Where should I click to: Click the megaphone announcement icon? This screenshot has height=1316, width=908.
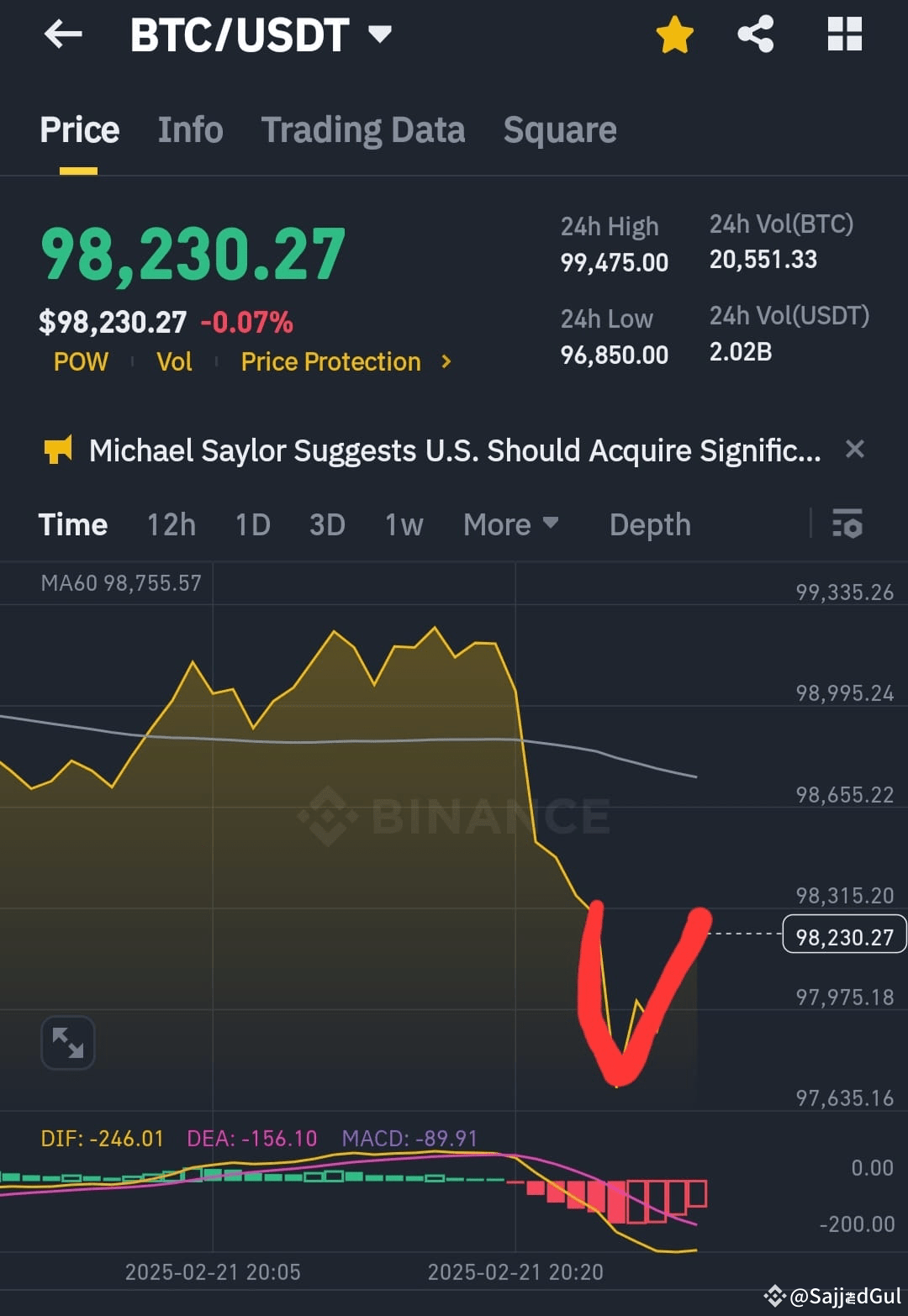(x=58, y=450)
